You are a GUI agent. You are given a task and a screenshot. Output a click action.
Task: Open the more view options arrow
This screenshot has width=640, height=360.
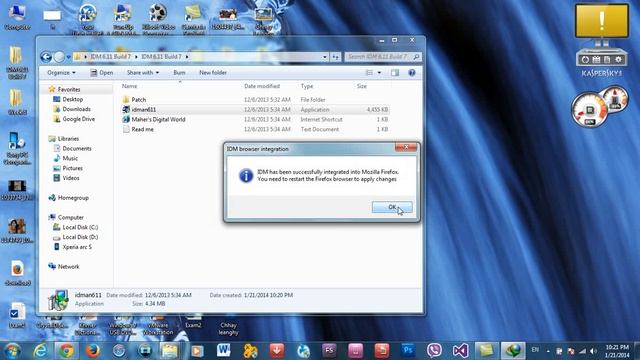379,73
